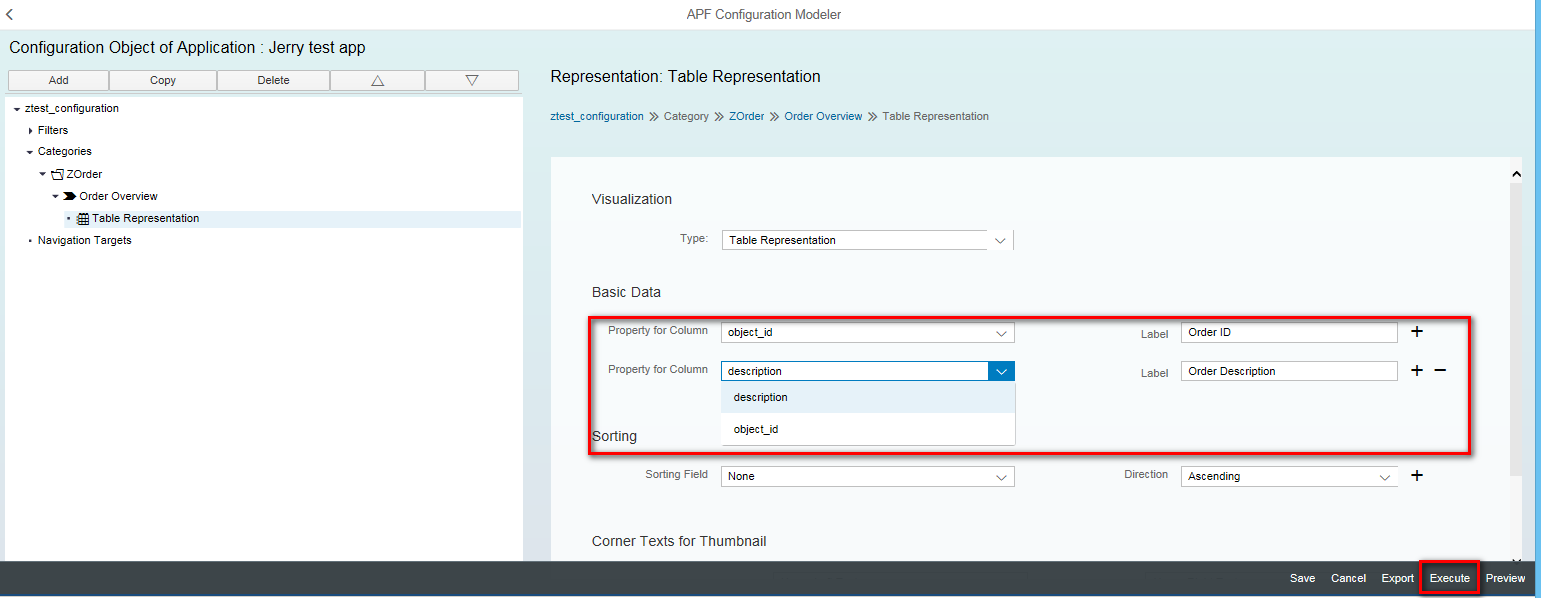The width and height of the screenshot is (1541, 598).
Task: Open the Sorting Field dropdown
Action: [1001, 477]
